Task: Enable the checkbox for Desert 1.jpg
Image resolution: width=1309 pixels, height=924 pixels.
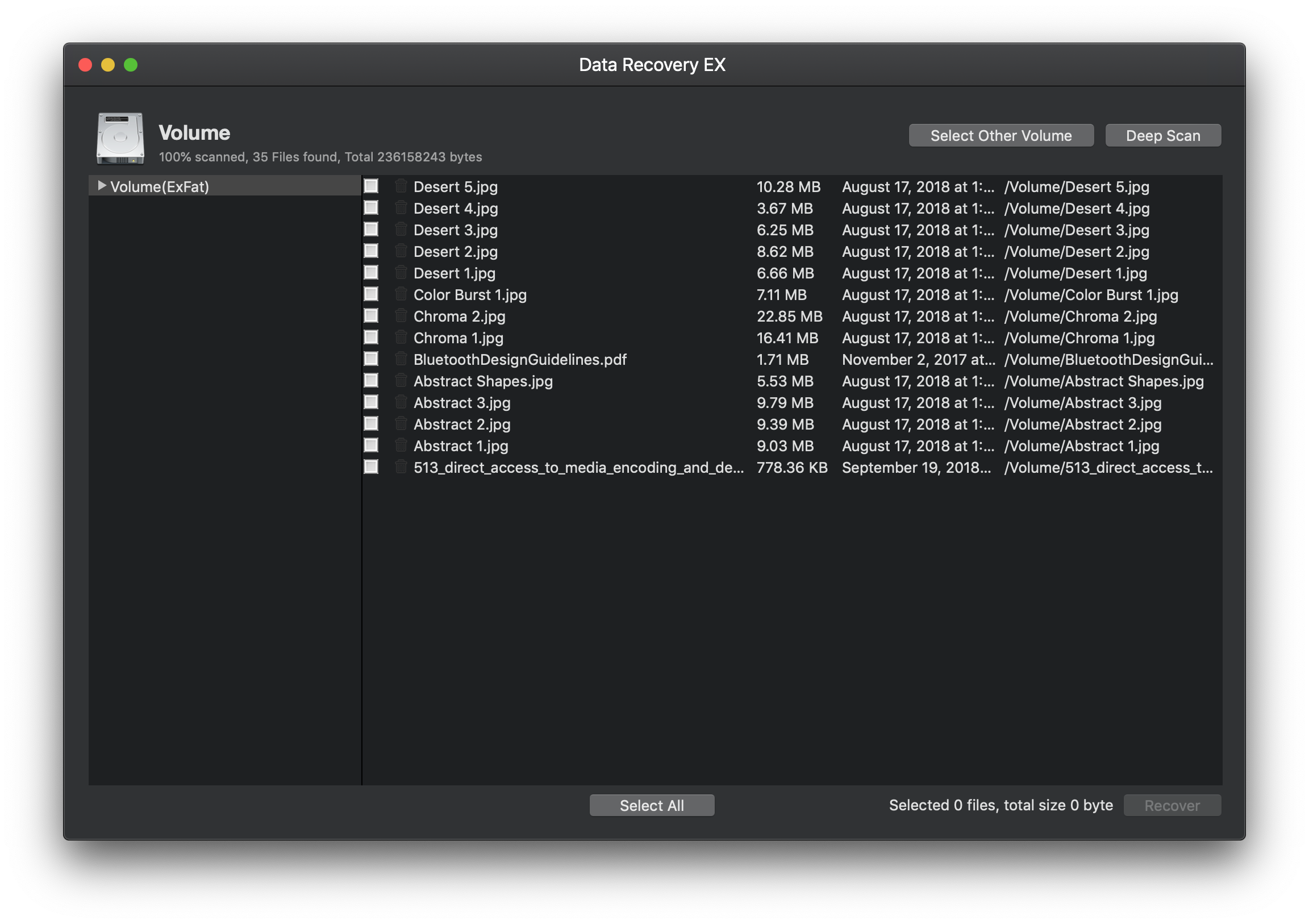Action: pyautogui.click(x=371, y=273)
